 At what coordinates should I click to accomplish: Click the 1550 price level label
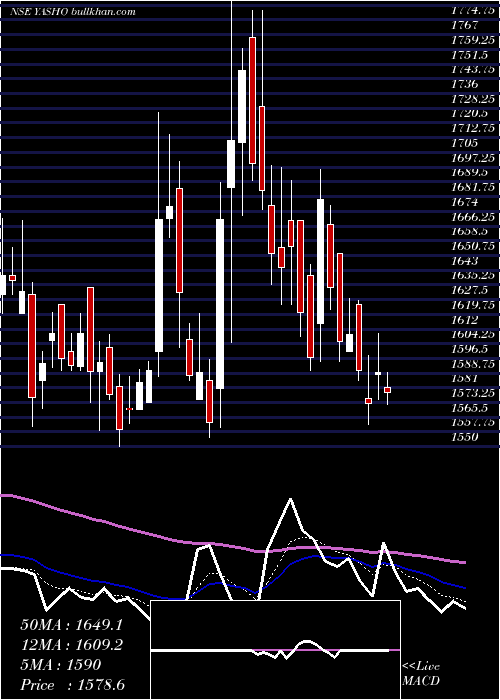point(464,438)
